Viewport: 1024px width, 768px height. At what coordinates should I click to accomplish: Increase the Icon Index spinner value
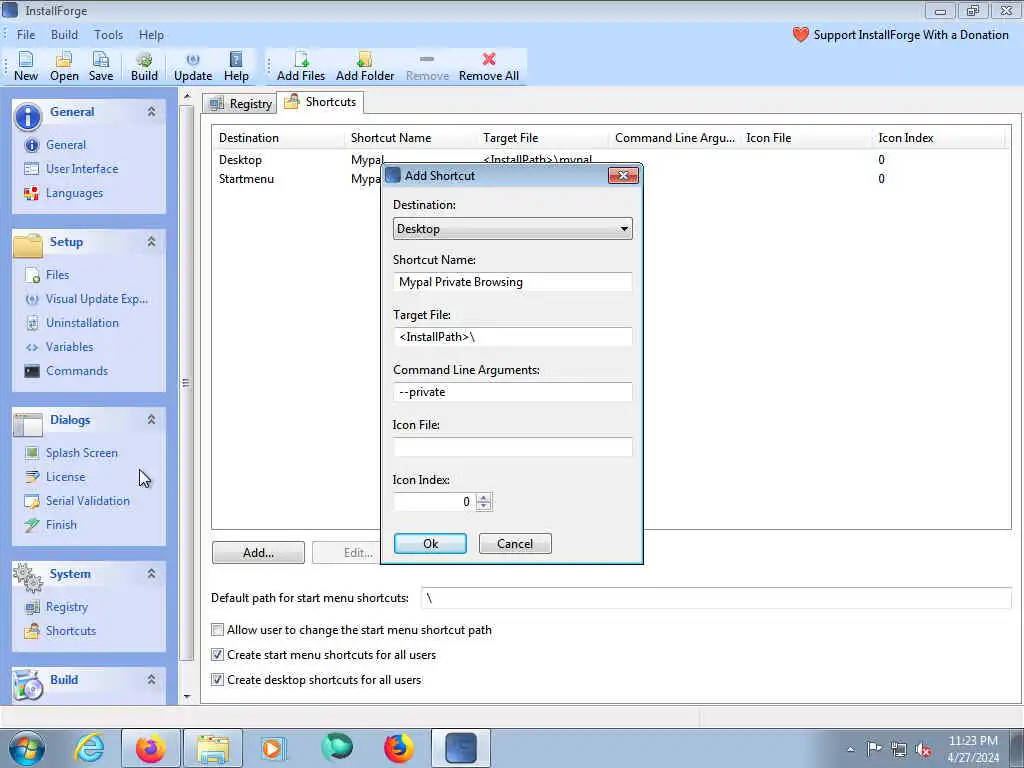pyautogui.click(x=483, y=498)
